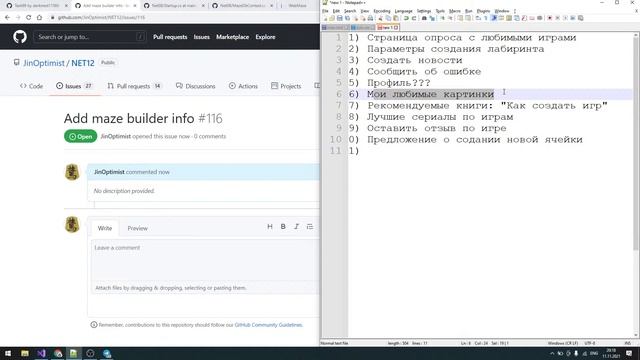
Task: Switch to the Preview tab of comment box
Action: [x=138, y=228]
